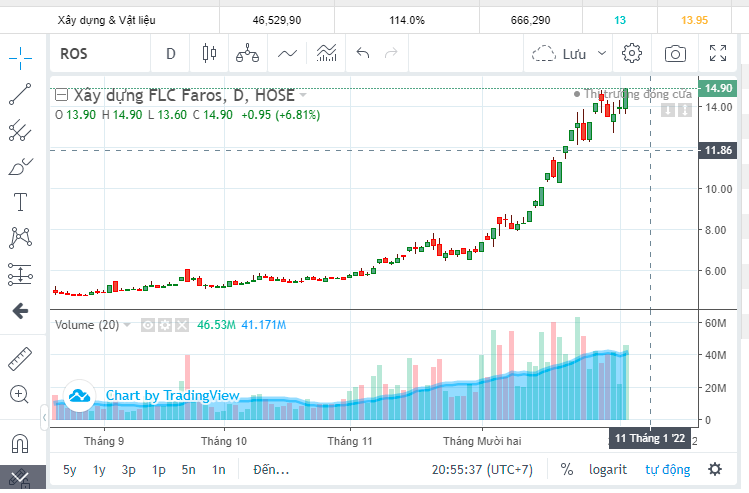Undo the last chart action
The image size is (749, 493).
click(363, 53)
